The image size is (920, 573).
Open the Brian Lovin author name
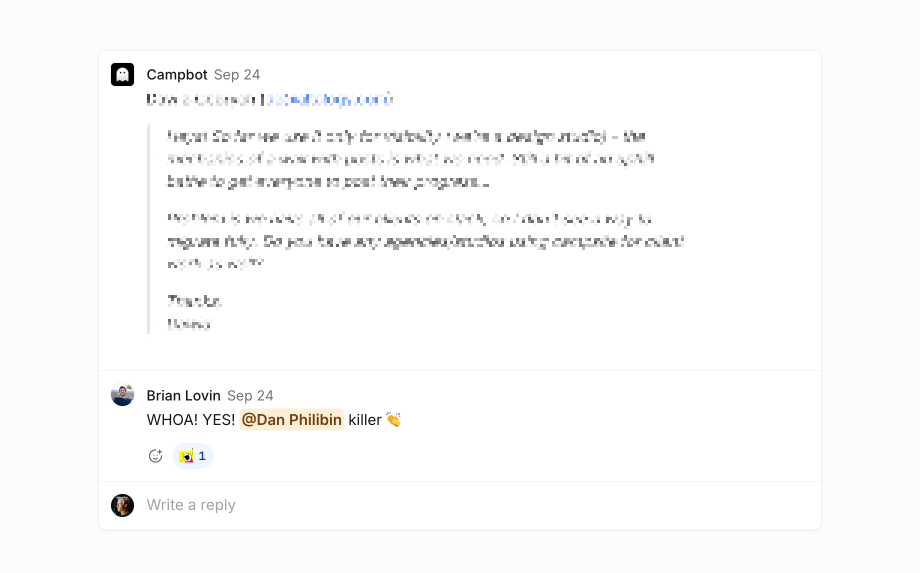pos(183,396)
